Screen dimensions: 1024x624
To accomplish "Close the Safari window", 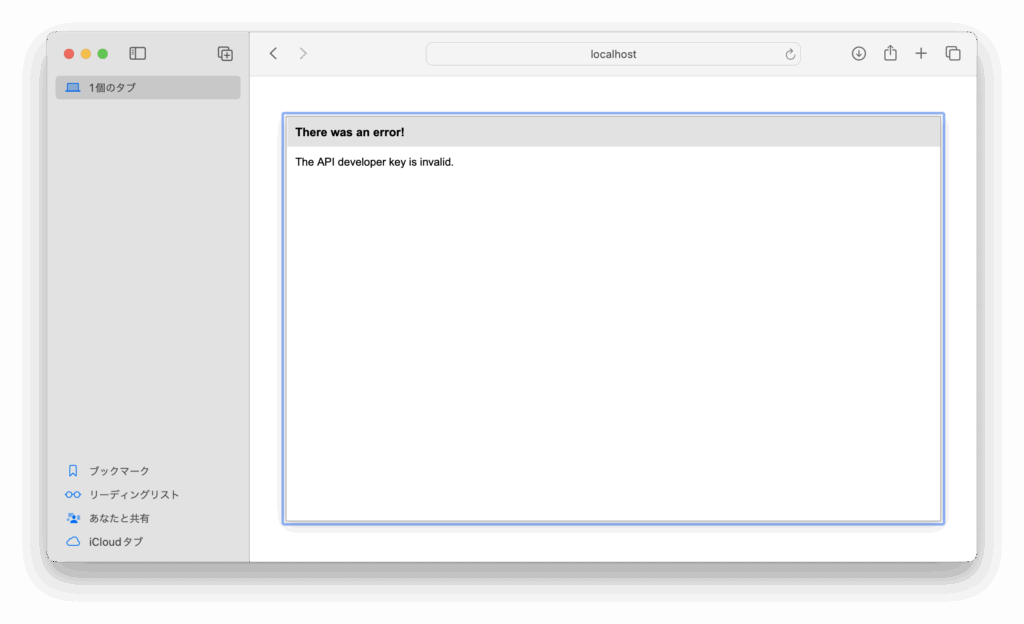I will 69,54.
